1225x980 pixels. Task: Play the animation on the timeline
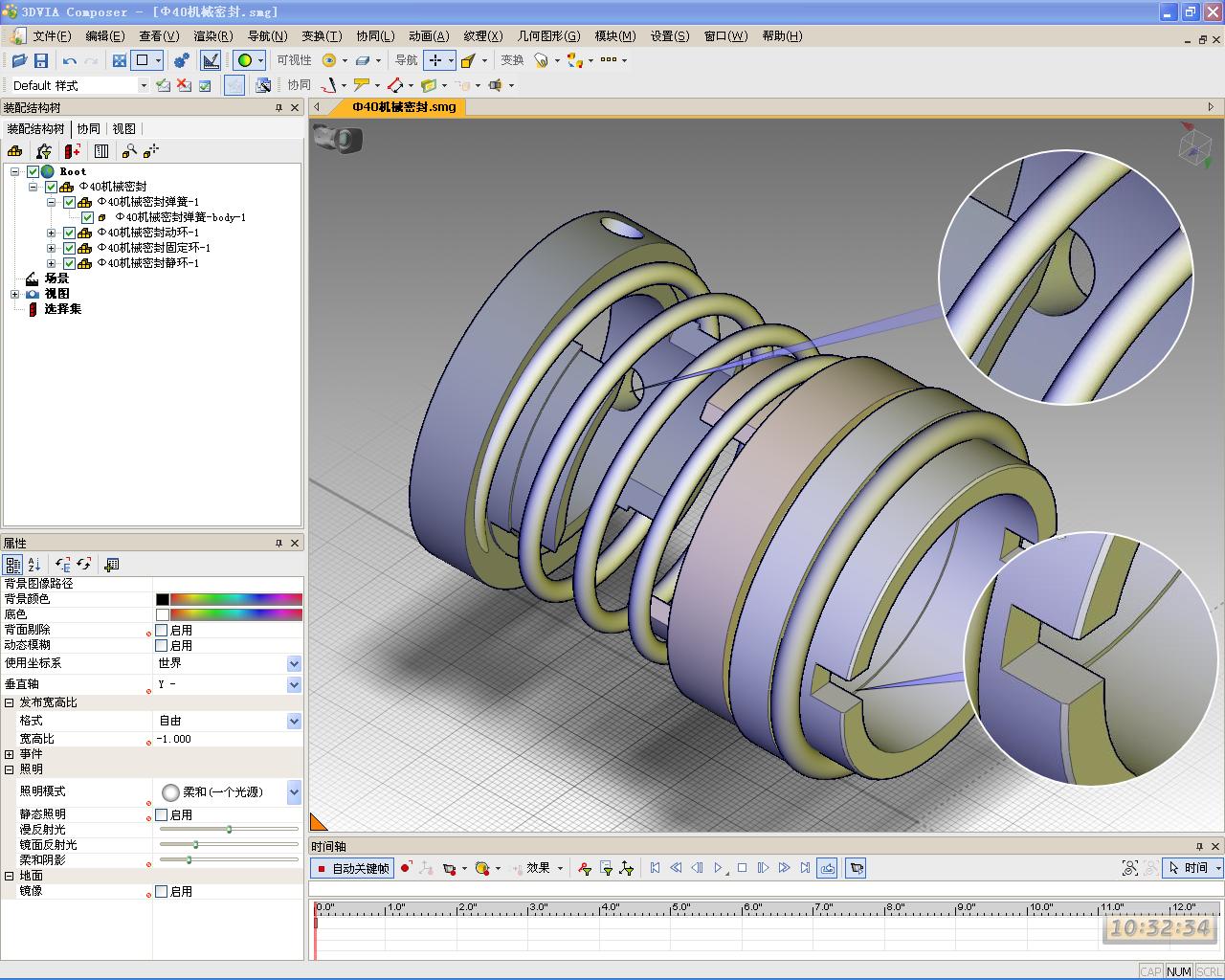[x=719, y=868]
